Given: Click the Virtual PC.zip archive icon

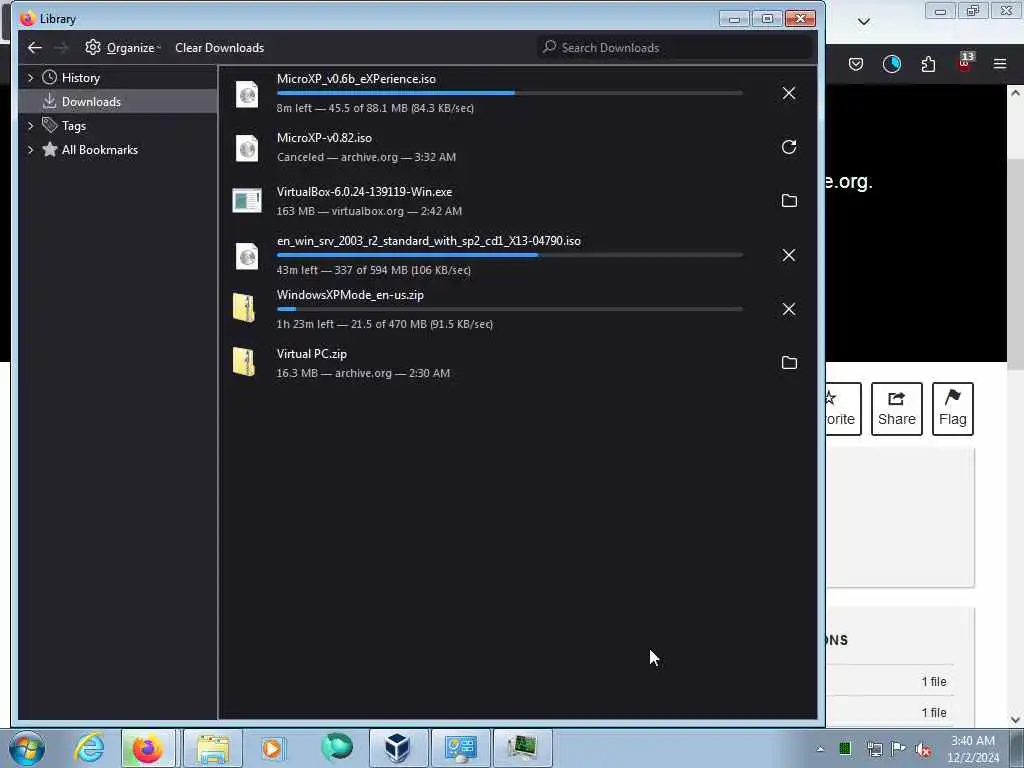Looking at the screenshot, I should point(244,361).
